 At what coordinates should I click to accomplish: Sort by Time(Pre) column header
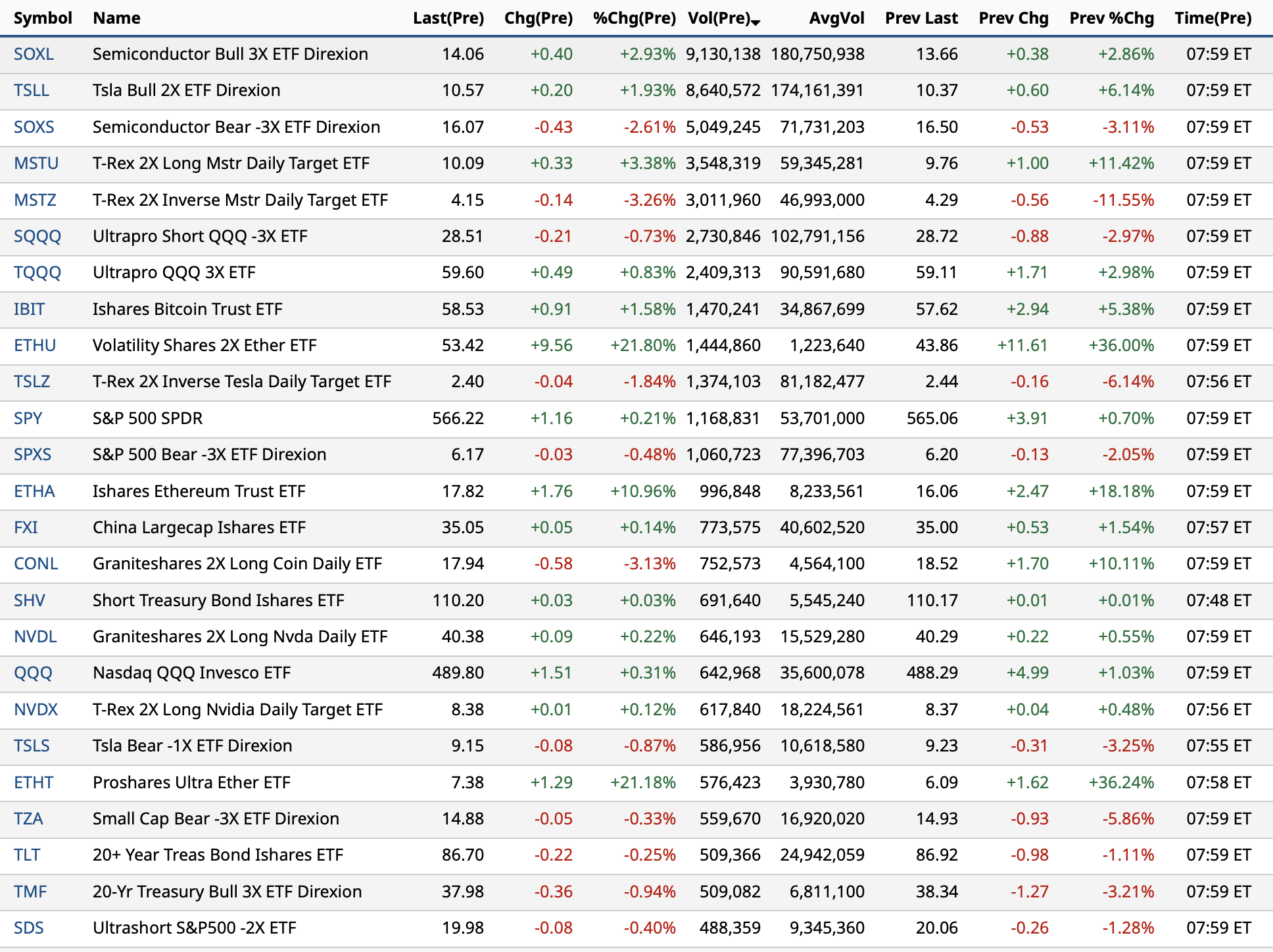[1213, 18]
